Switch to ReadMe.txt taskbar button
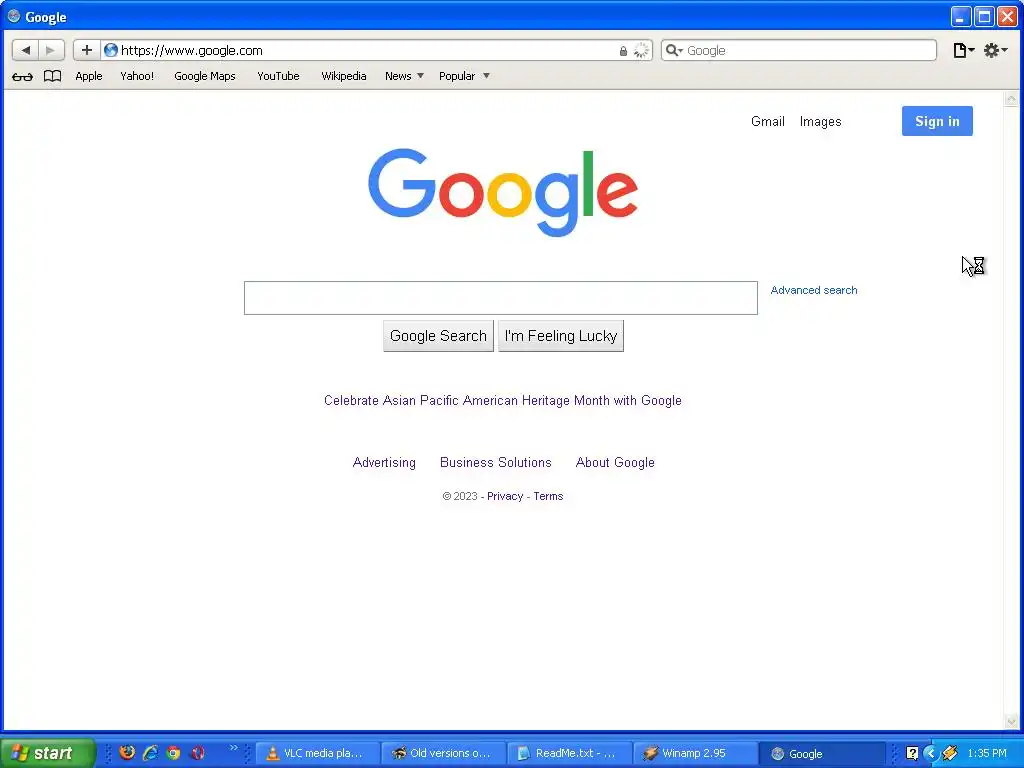The width and height of the screenshot is (1024, 768). pyautogui.click(x=569, y=753)
